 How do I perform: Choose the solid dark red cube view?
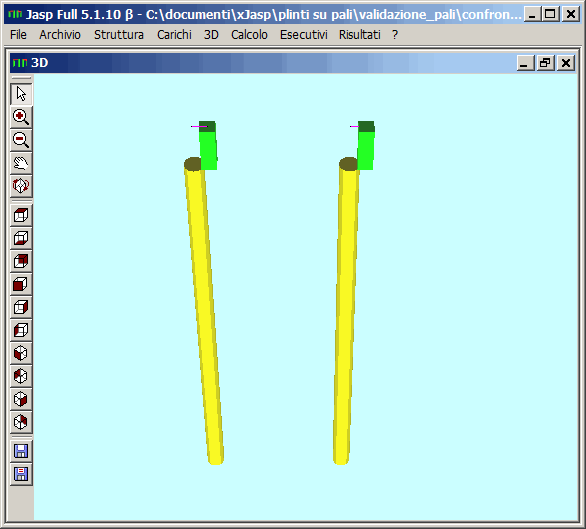tap(21, 284)
